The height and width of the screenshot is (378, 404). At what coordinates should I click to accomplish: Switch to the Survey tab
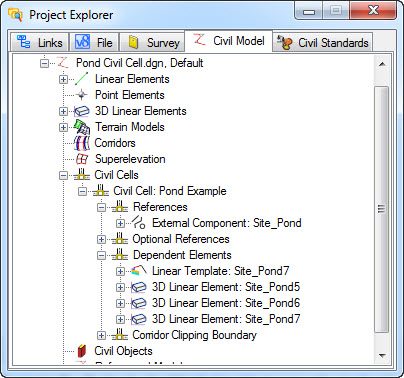point(152,42)
